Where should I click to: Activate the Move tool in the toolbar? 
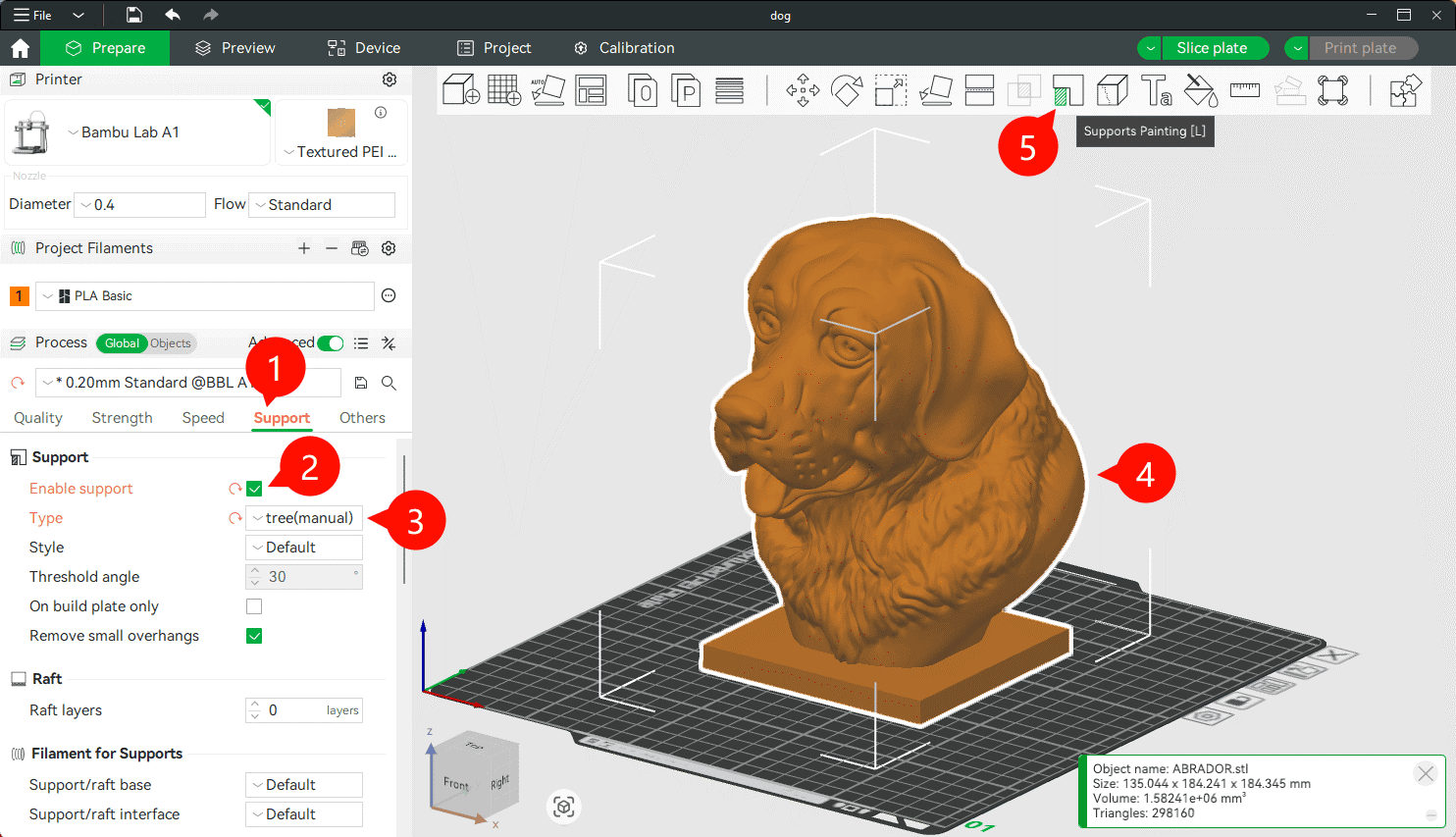click(x=803, y=90)
